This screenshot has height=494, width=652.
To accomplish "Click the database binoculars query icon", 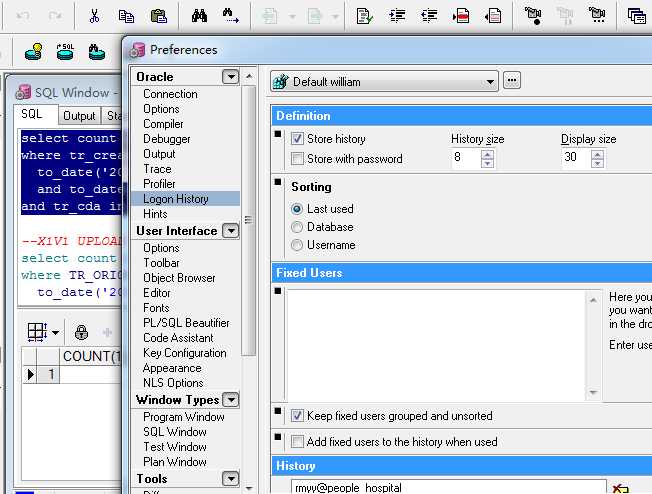I will 96,52.
